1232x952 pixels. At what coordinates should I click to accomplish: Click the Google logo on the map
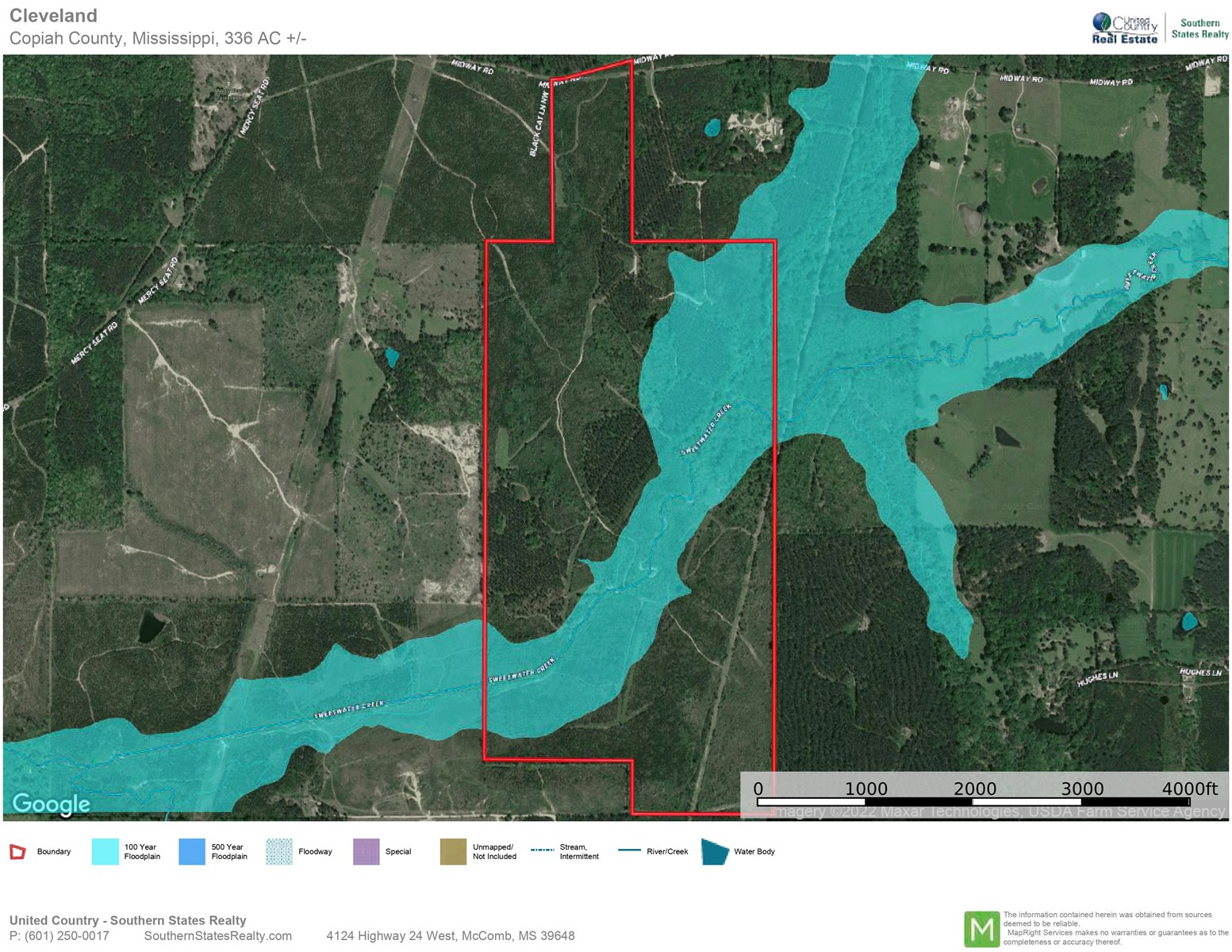coord(52,804)
